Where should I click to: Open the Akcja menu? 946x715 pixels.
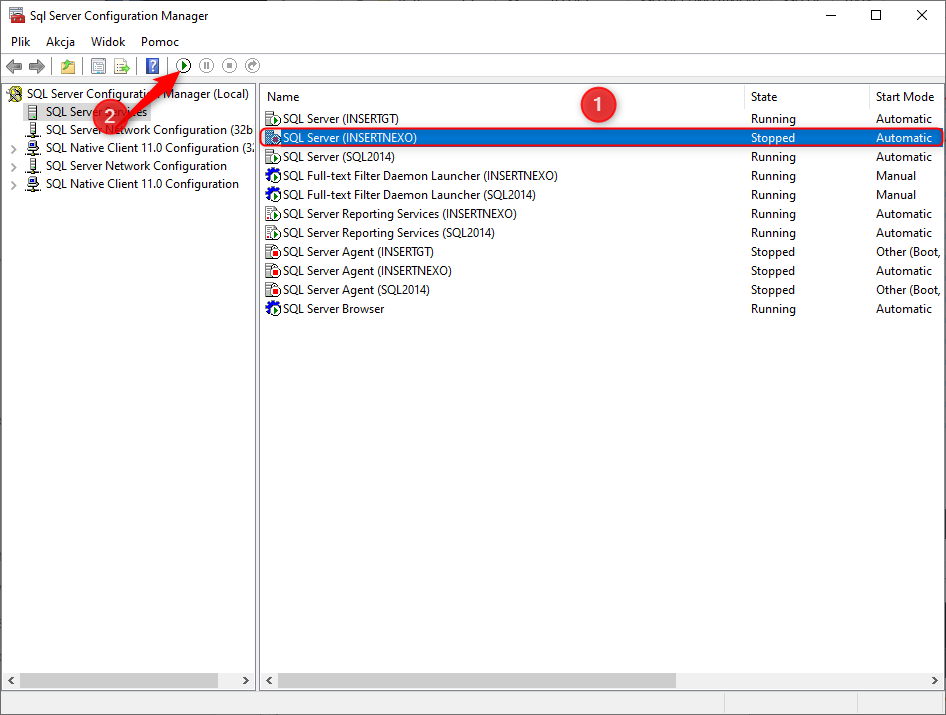pyautogui.click(x=60, y=42)
